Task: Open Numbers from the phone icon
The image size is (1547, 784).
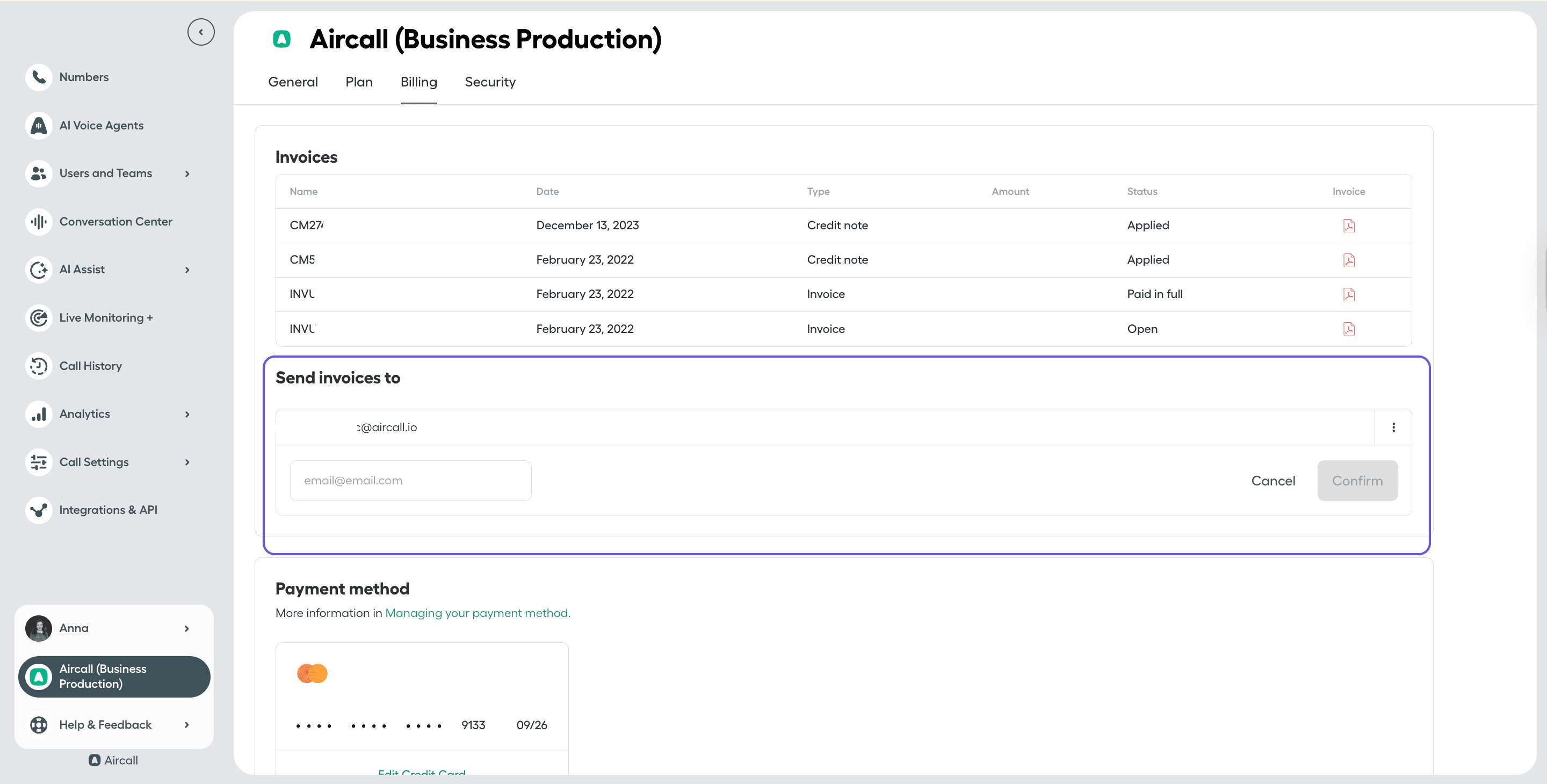Action: pyautogui.click(x=39, y=77)
